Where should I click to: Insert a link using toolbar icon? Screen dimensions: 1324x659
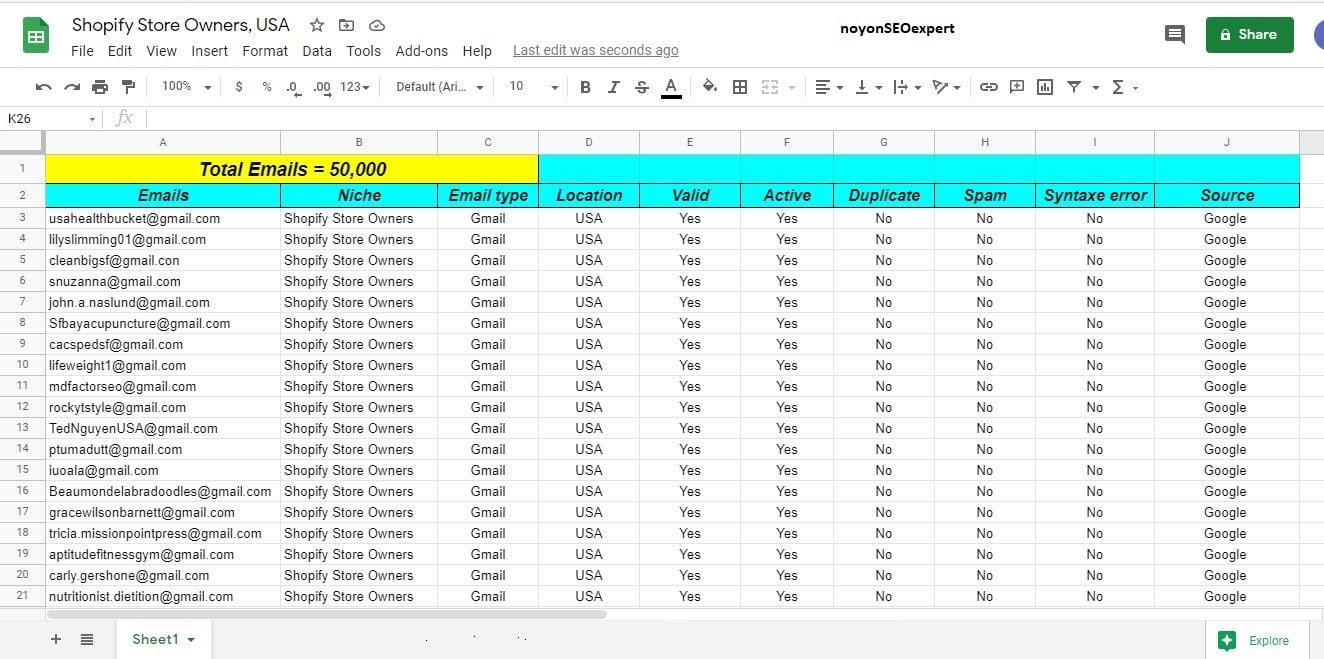pos(988,87)
